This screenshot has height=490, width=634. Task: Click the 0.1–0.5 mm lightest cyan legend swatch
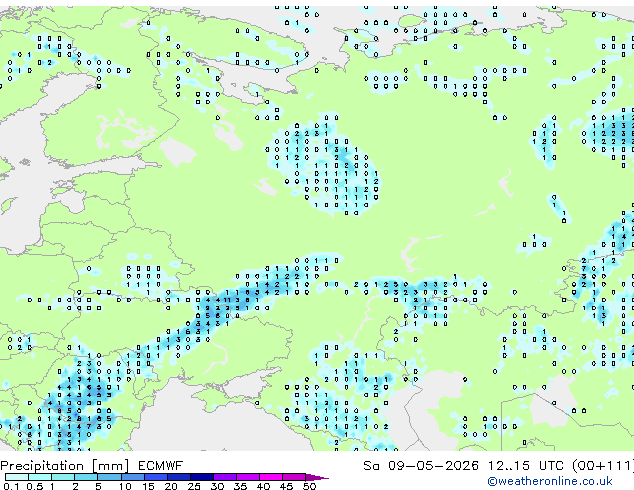pyautogui.click(x=17, y=477)
